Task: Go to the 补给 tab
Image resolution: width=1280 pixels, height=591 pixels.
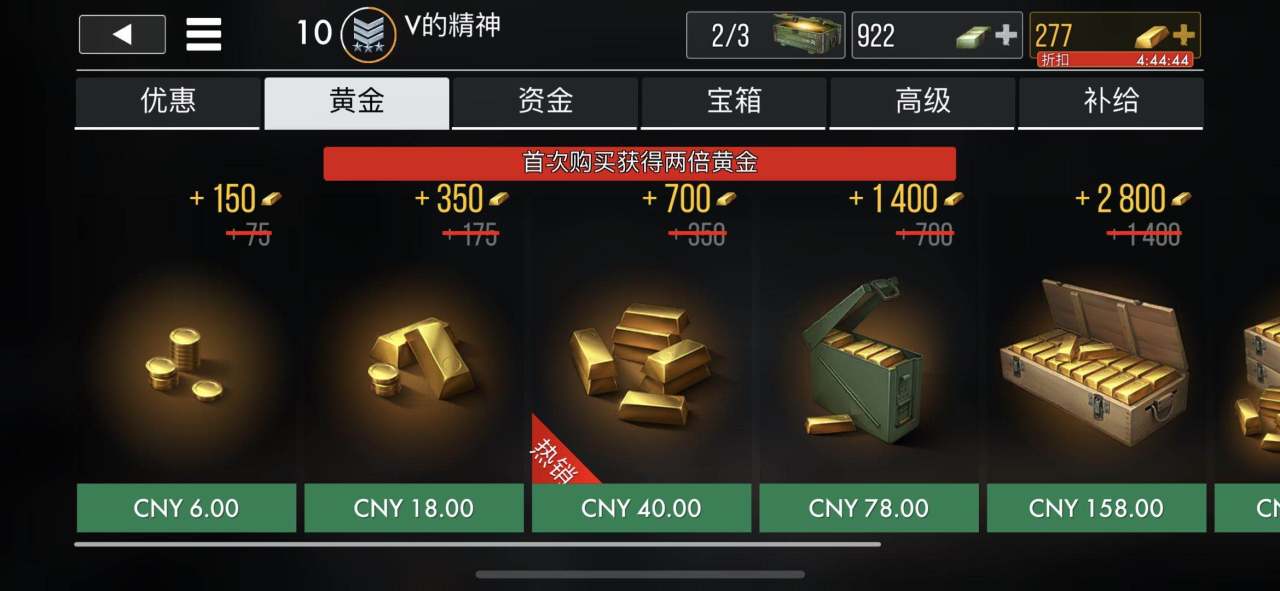Action: 1111,102
